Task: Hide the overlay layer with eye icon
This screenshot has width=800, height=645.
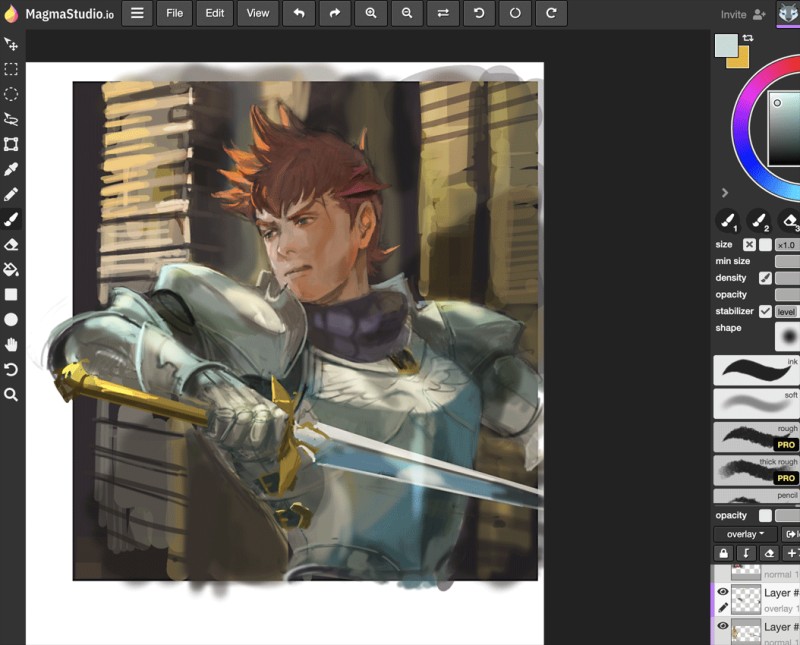Action: pyautogui.click(x=722, y=592)
